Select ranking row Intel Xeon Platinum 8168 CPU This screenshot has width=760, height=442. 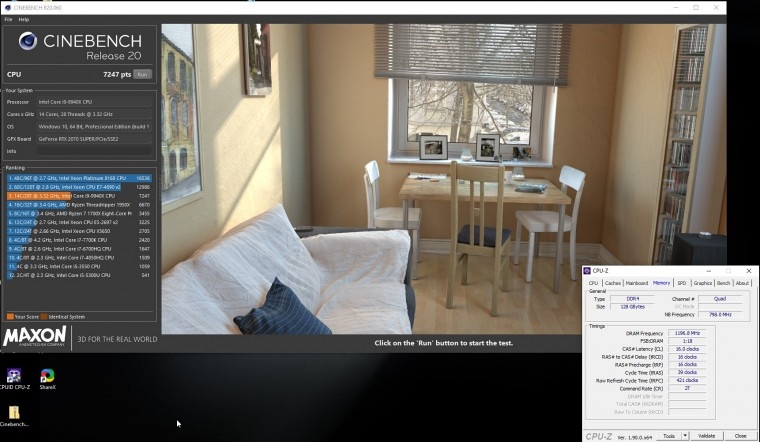coord(79,178)
